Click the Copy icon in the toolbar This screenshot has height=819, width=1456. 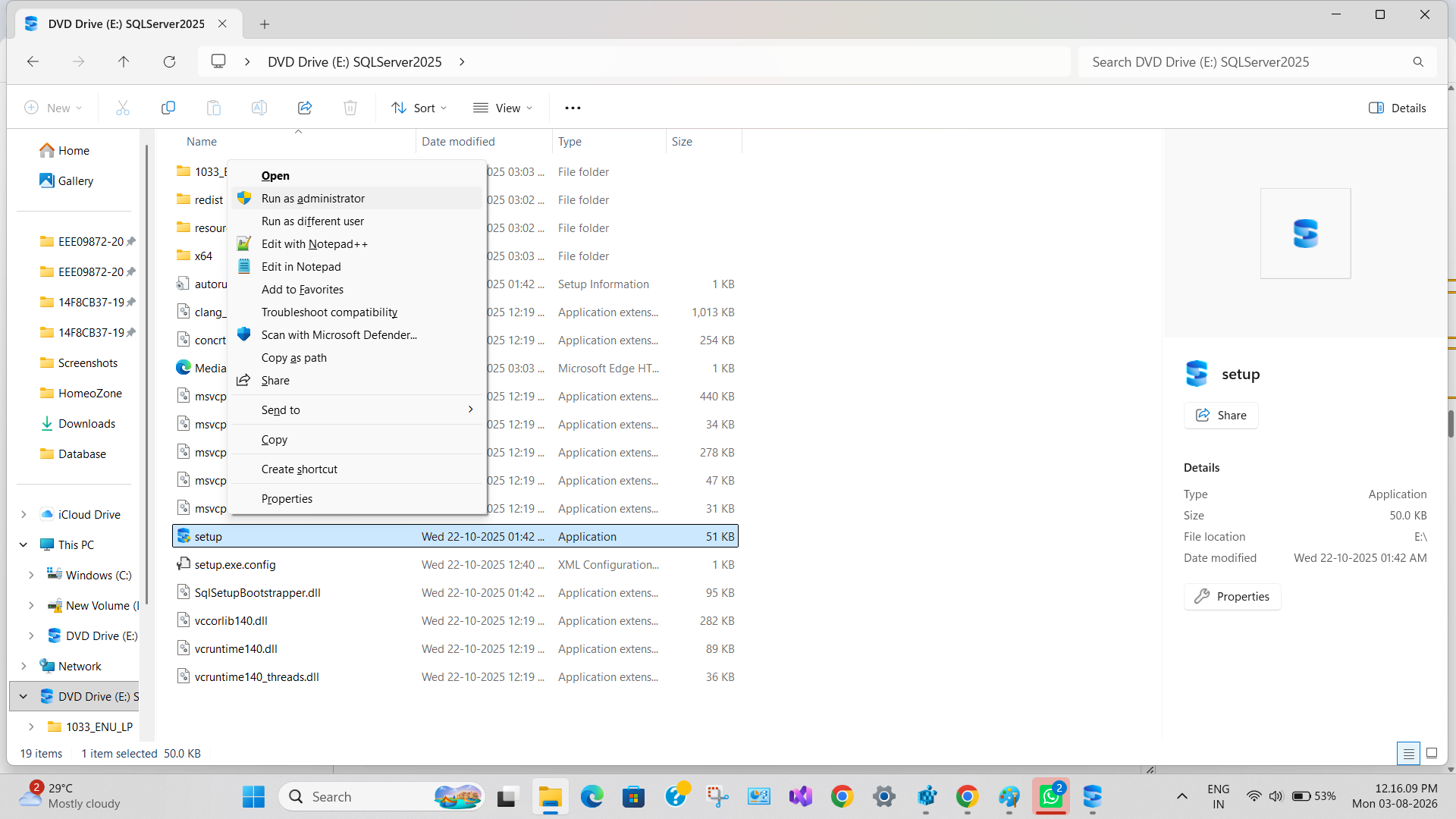[168, 108]
